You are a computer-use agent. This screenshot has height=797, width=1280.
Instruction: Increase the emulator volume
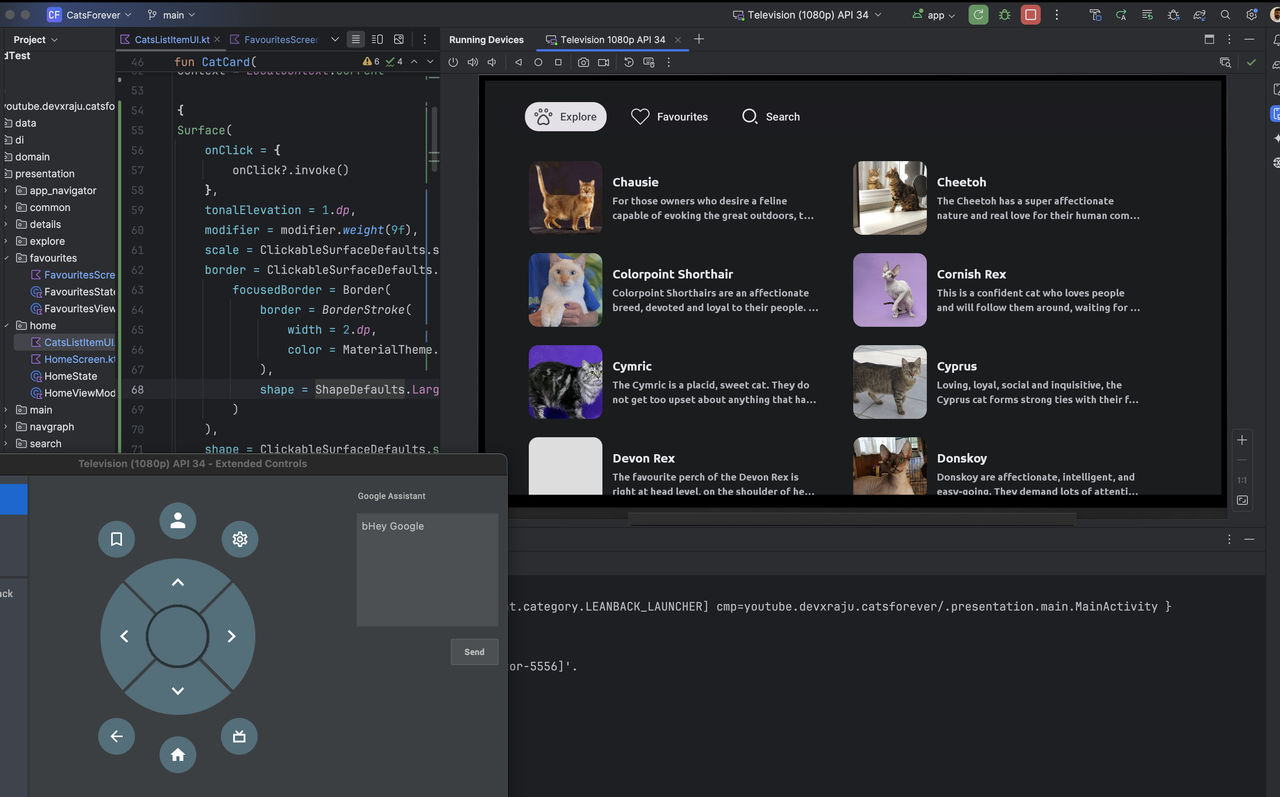click(472, 61)
